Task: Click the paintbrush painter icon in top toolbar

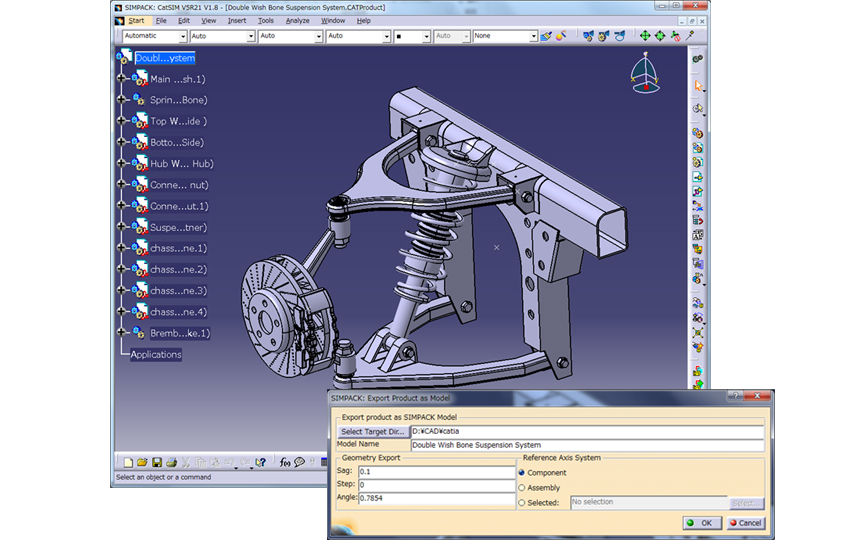Action: pos(546,36)
